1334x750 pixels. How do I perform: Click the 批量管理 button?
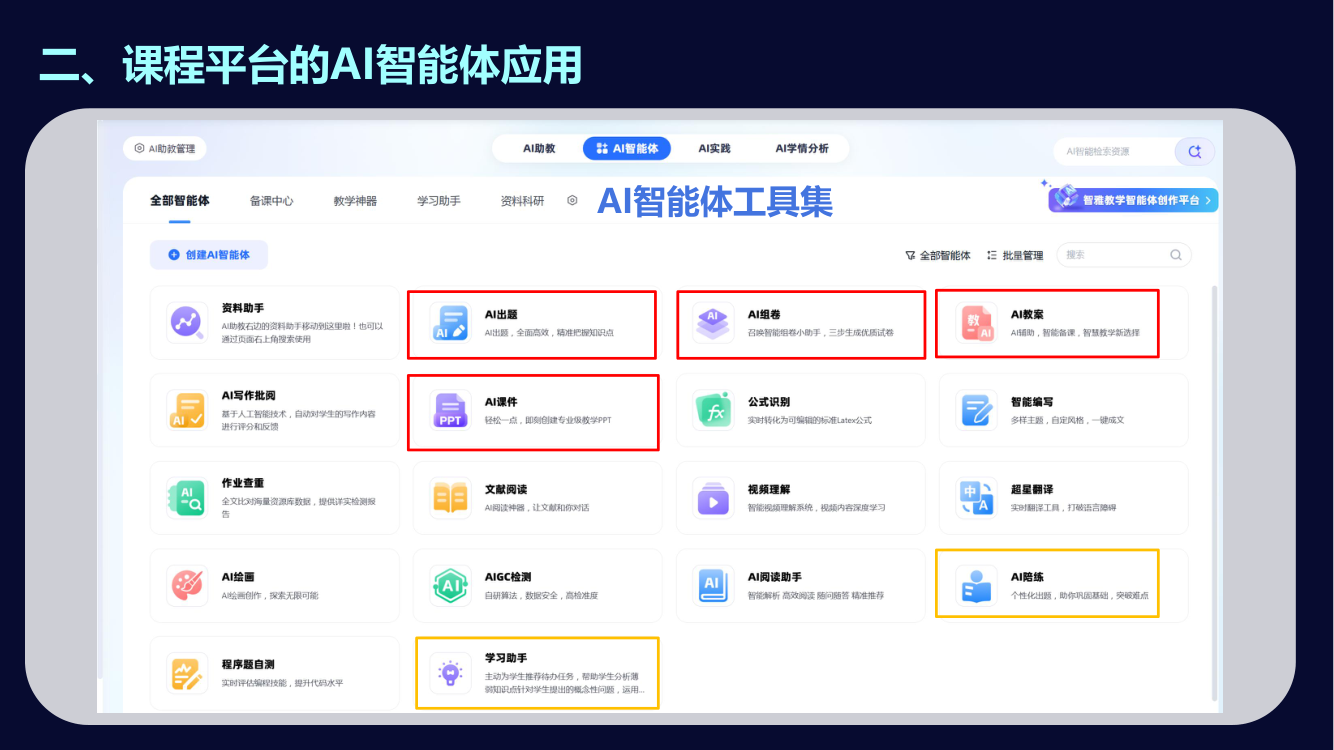tap(1015, 255)
